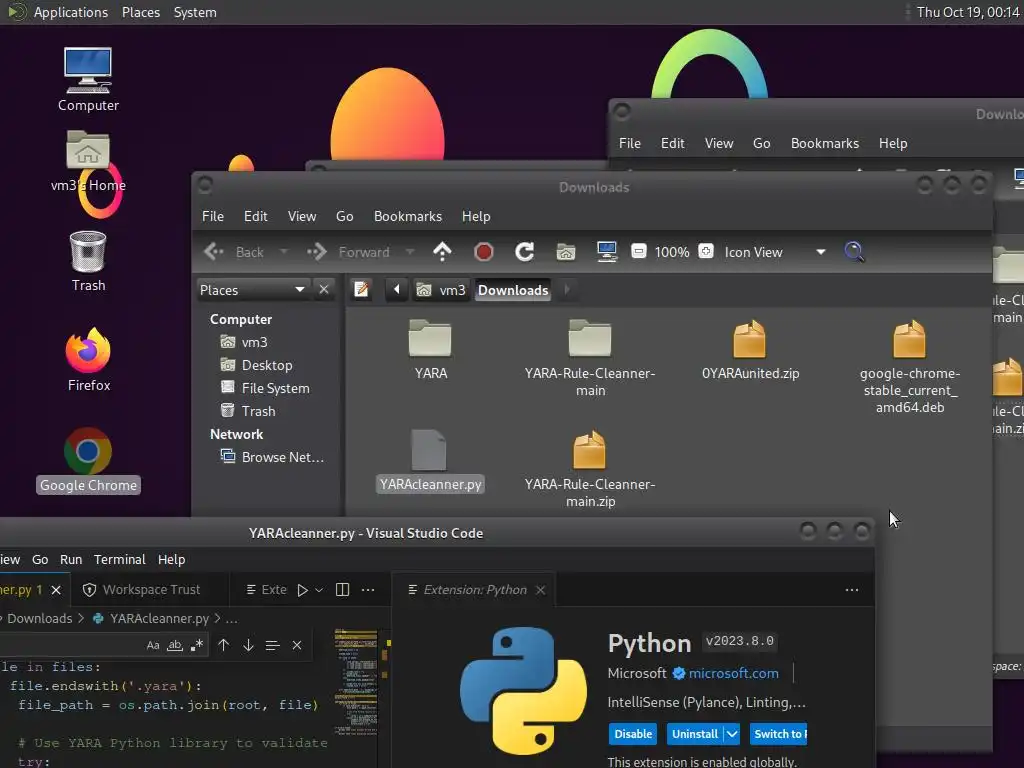Open Terminal menu in VS Code
Viewport: 1024px width, 768px height.
[120, 560]
